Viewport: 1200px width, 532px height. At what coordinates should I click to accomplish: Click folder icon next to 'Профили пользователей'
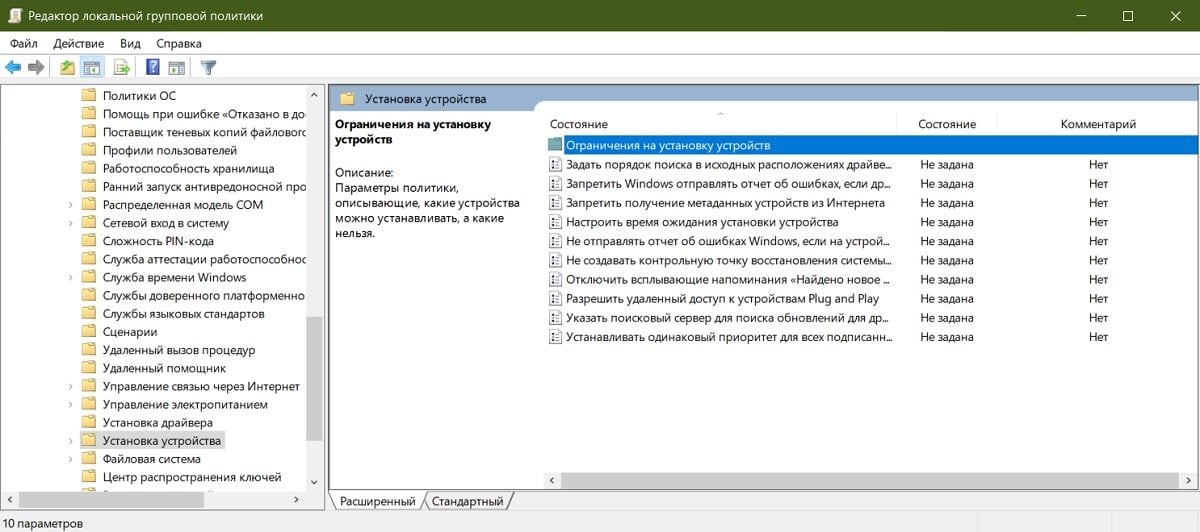[x=88, y=150]
